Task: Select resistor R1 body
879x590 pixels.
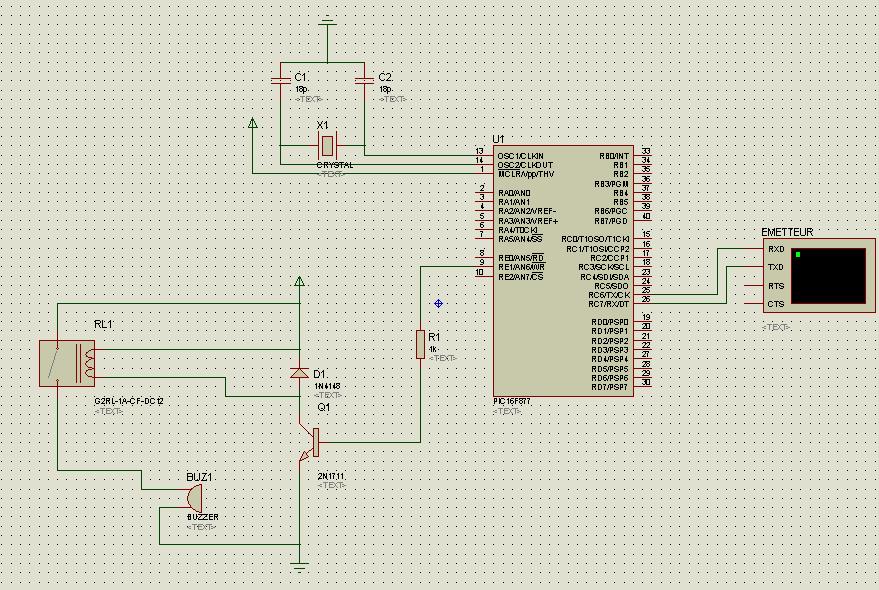Action: click(x=420, y=344)
